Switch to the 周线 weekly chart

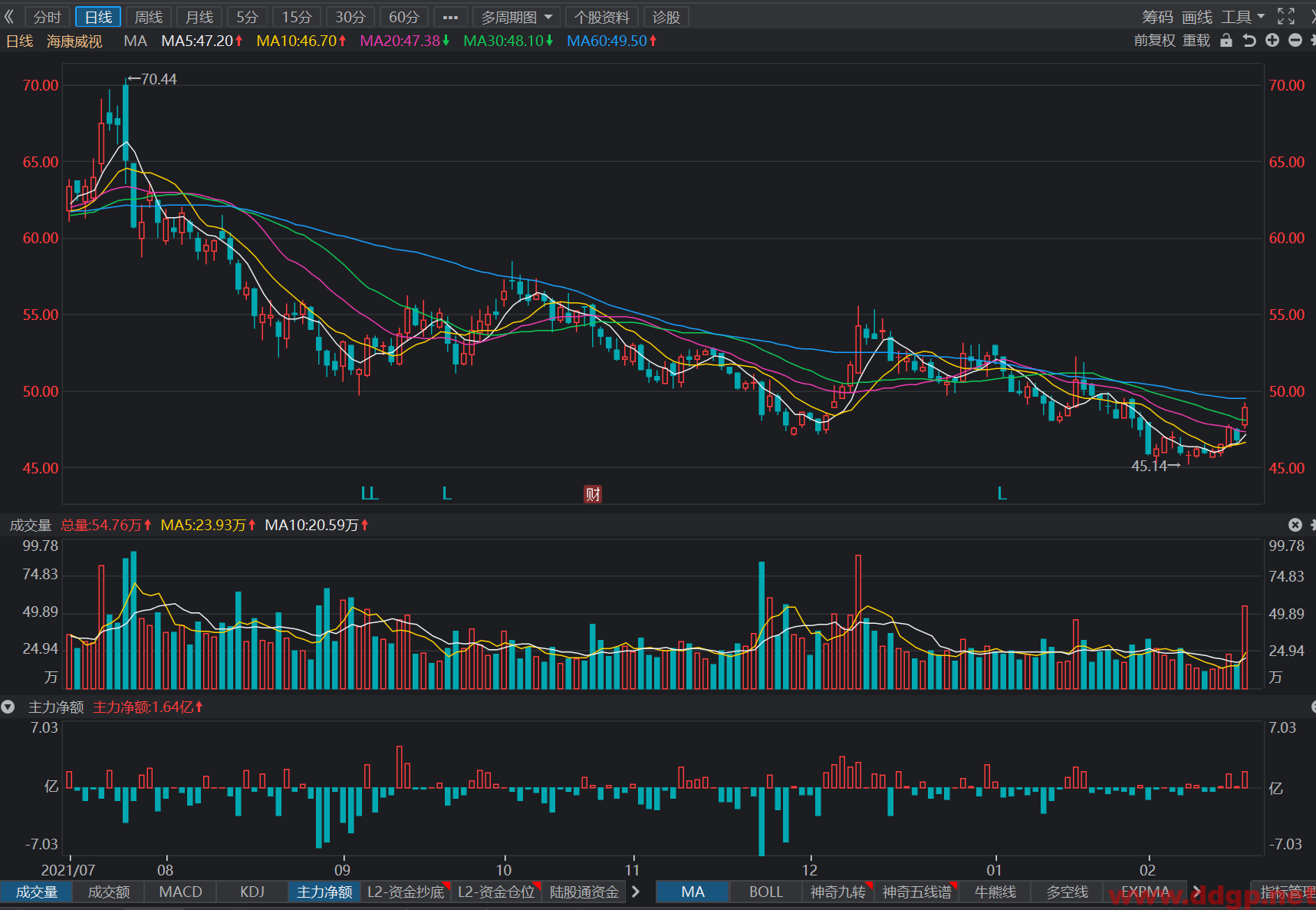pos(149,17)
